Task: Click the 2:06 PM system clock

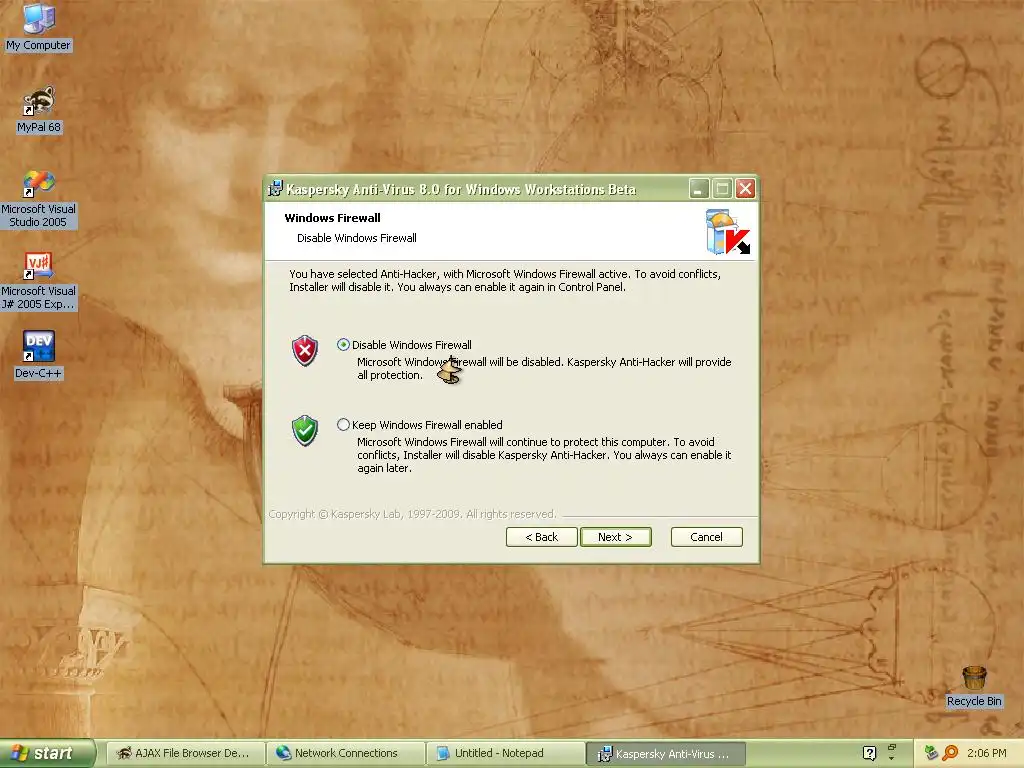Action: tap(987, 753)
